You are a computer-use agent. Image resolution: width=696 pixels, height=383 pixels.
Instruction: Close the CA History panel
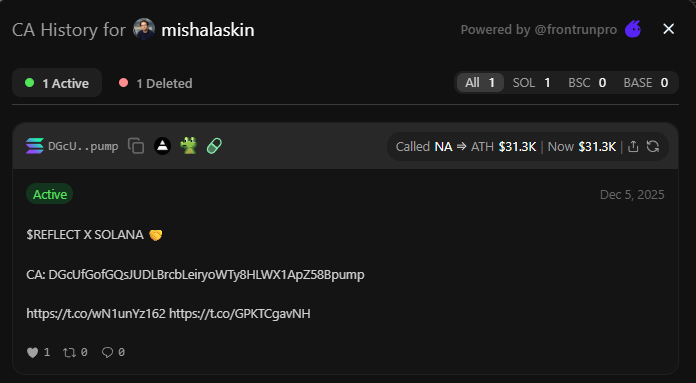668,29
